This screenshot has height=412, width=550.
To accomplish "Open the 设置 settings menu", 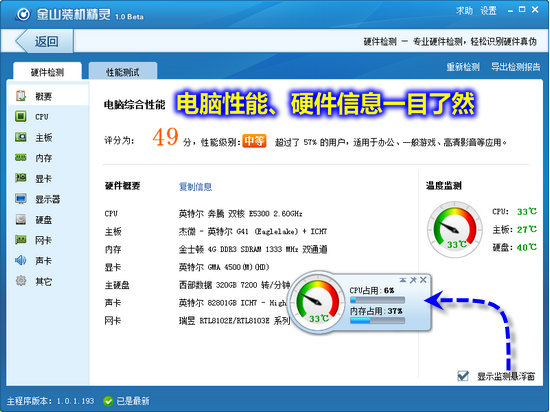I will [489, 11].
